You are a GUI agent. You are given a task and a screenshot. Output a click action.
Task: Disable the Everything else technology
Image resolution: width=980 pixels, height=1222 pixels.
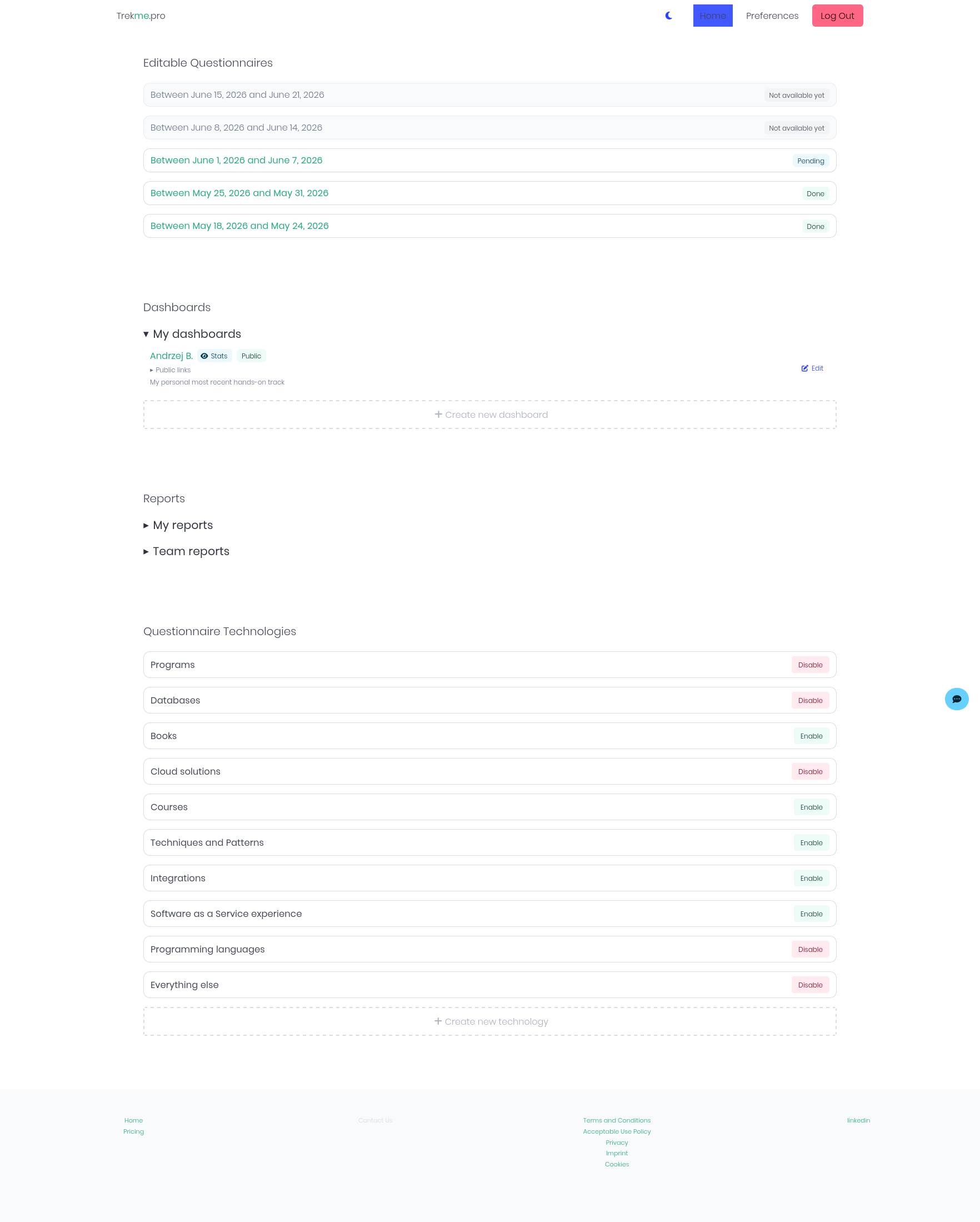point(810,985)
